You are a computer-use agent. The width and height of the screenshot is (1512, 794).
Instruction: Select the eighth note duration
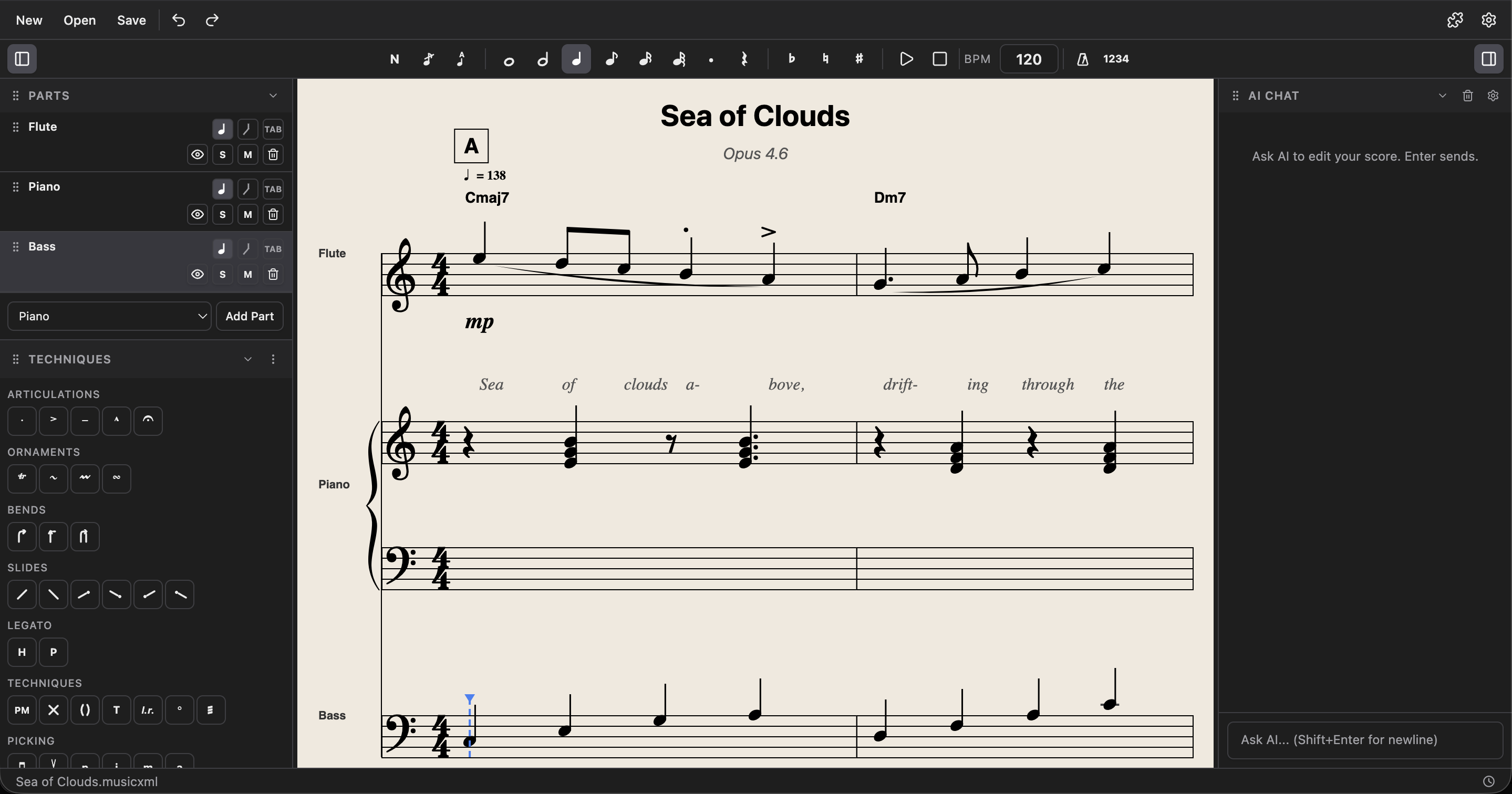[611, 59]
